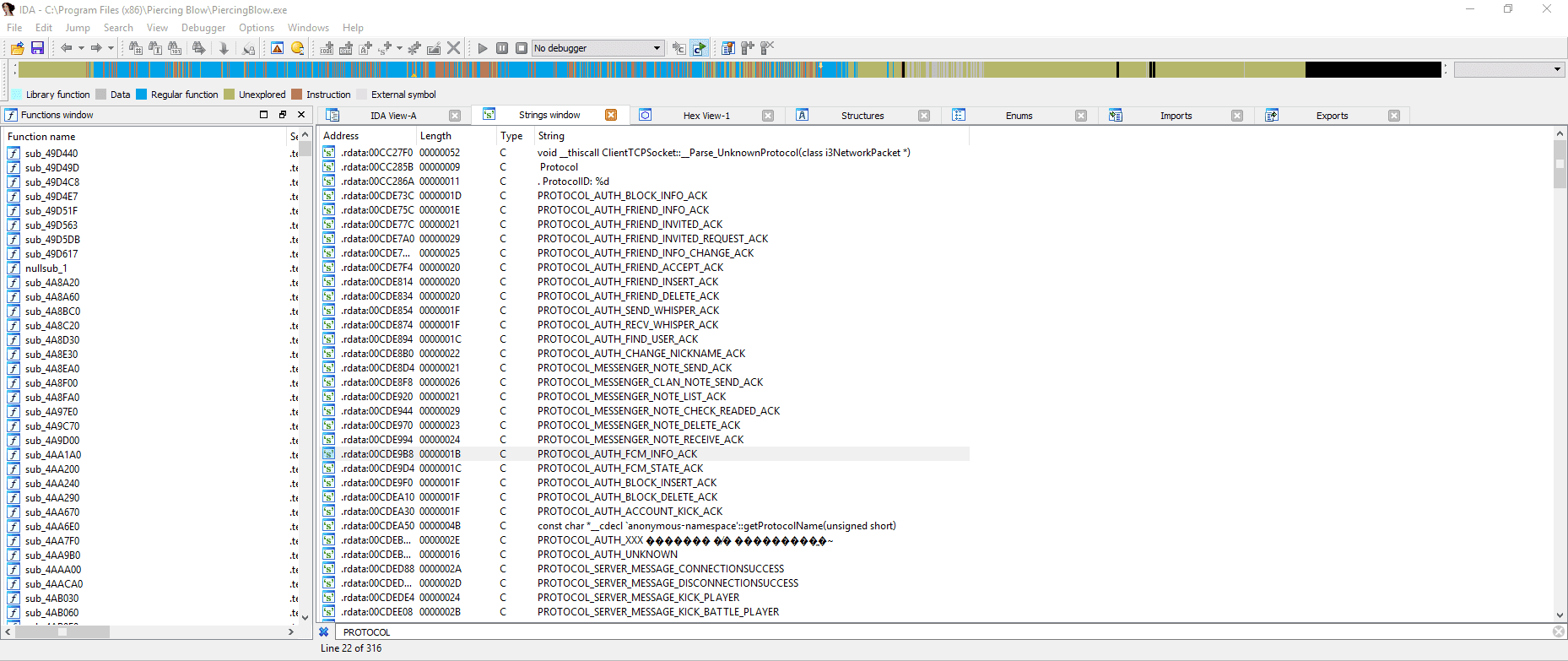Sort strings by Address column header
This screenshot has height=661, width=1568.
point(367,136)
